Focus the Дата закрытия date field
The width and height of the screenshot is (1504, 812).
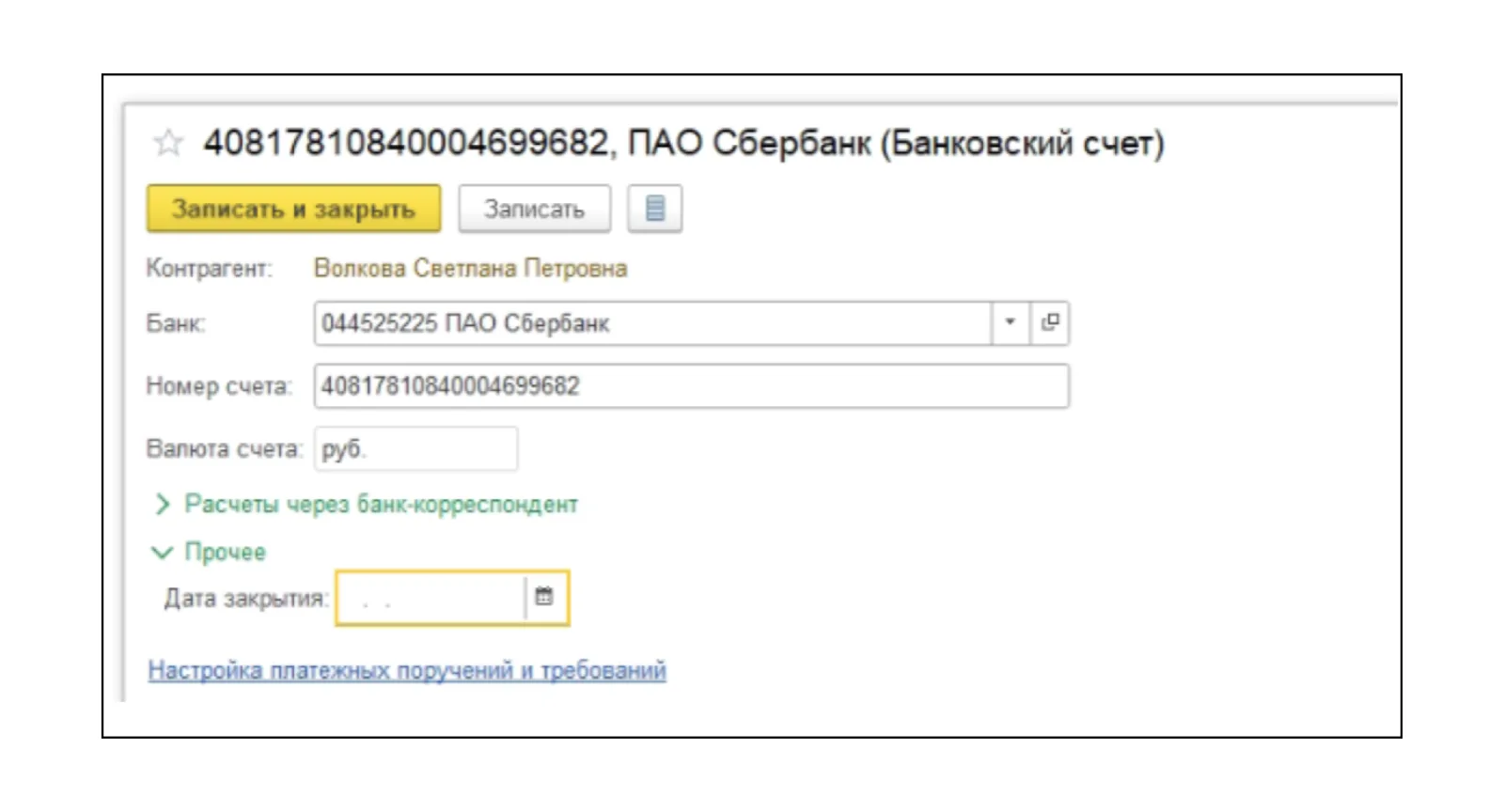[431, 598]
